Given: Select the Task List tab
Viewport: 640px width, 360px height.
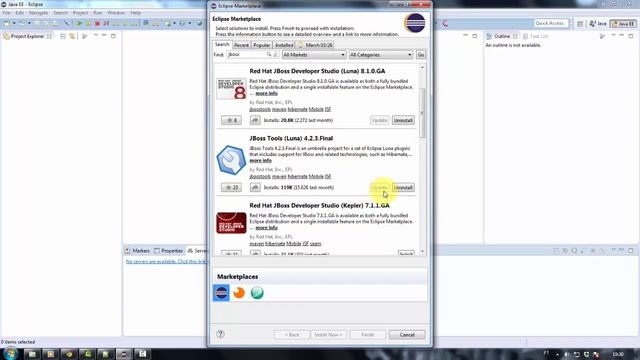Looking at the screenshot, I should click(x=535, y=36).
